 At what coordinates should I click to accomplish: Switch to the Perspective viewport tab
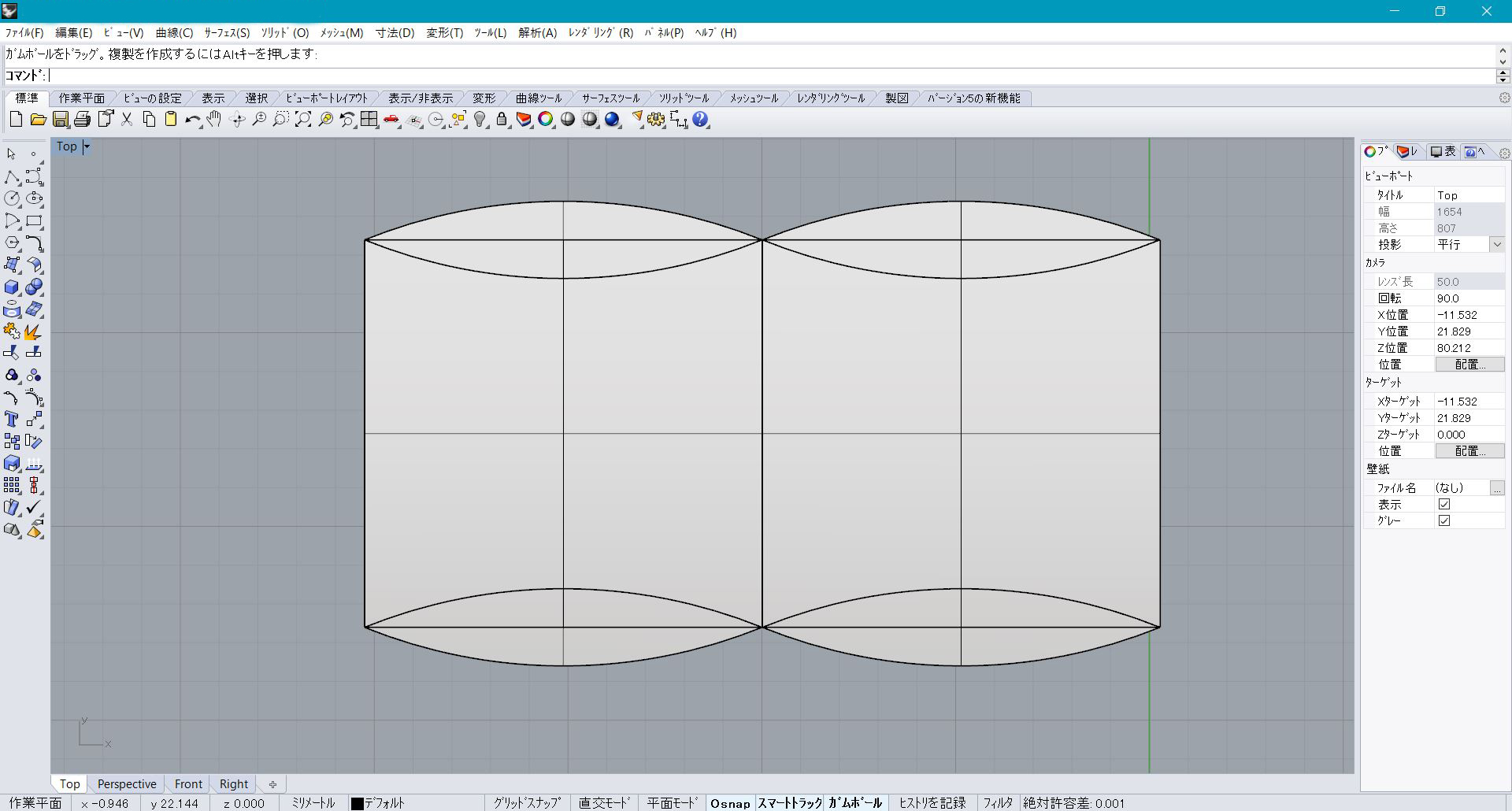pos(127,783)
